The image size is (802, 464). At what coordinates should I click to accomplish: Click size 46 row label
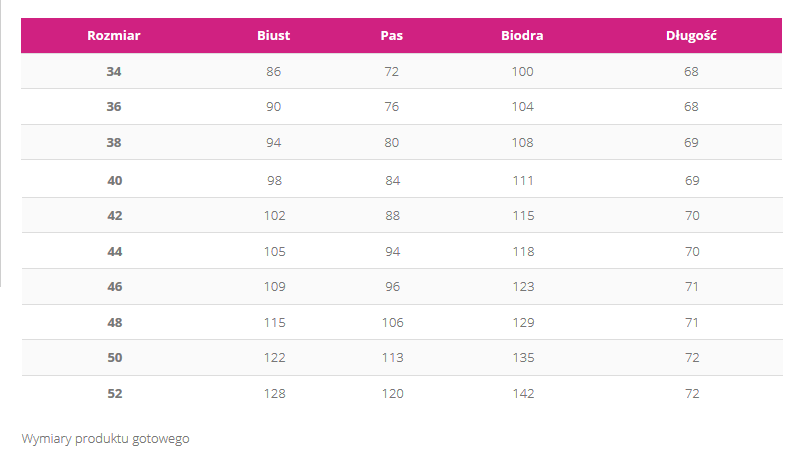point(114,287)
